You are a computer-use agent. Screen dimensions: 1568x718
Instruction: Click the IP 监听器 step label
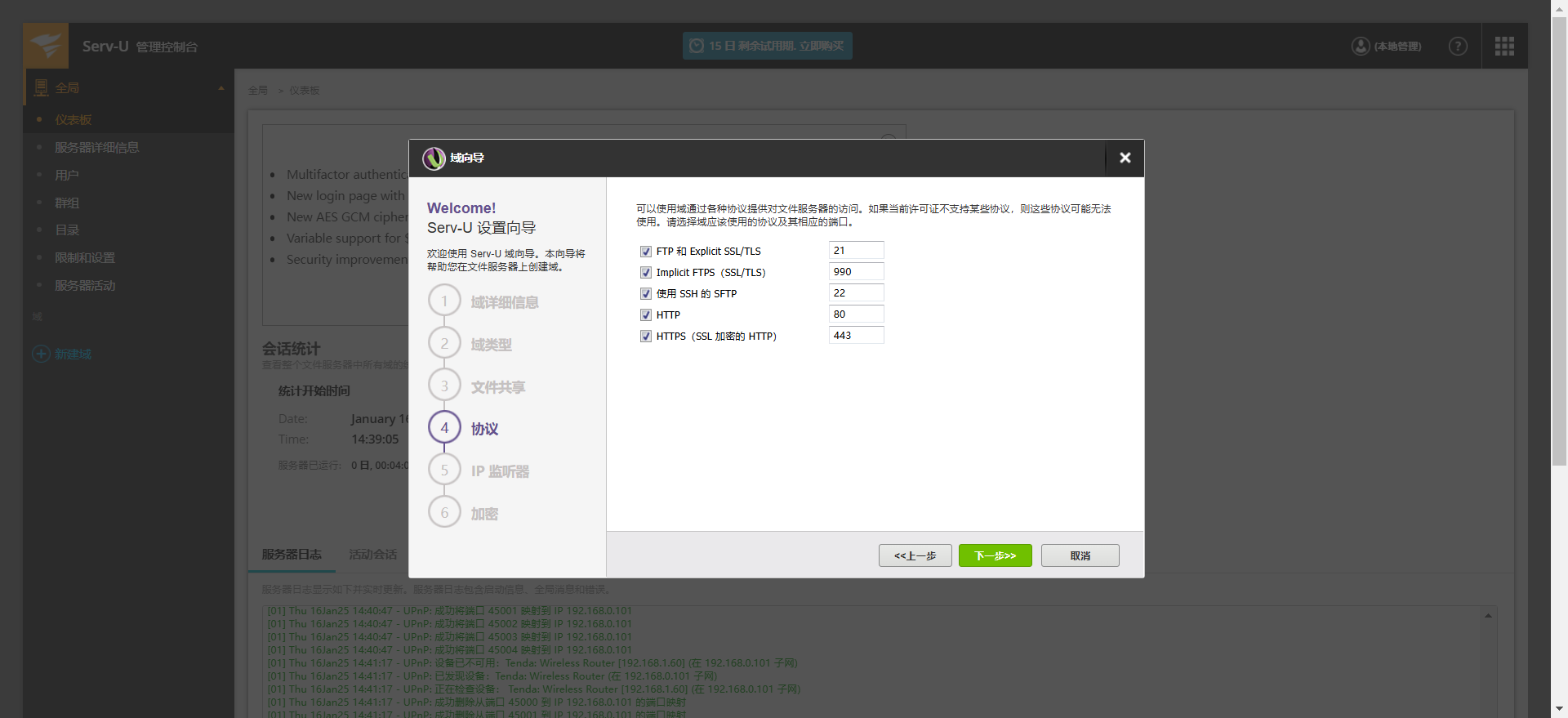(x=500, y=471)
